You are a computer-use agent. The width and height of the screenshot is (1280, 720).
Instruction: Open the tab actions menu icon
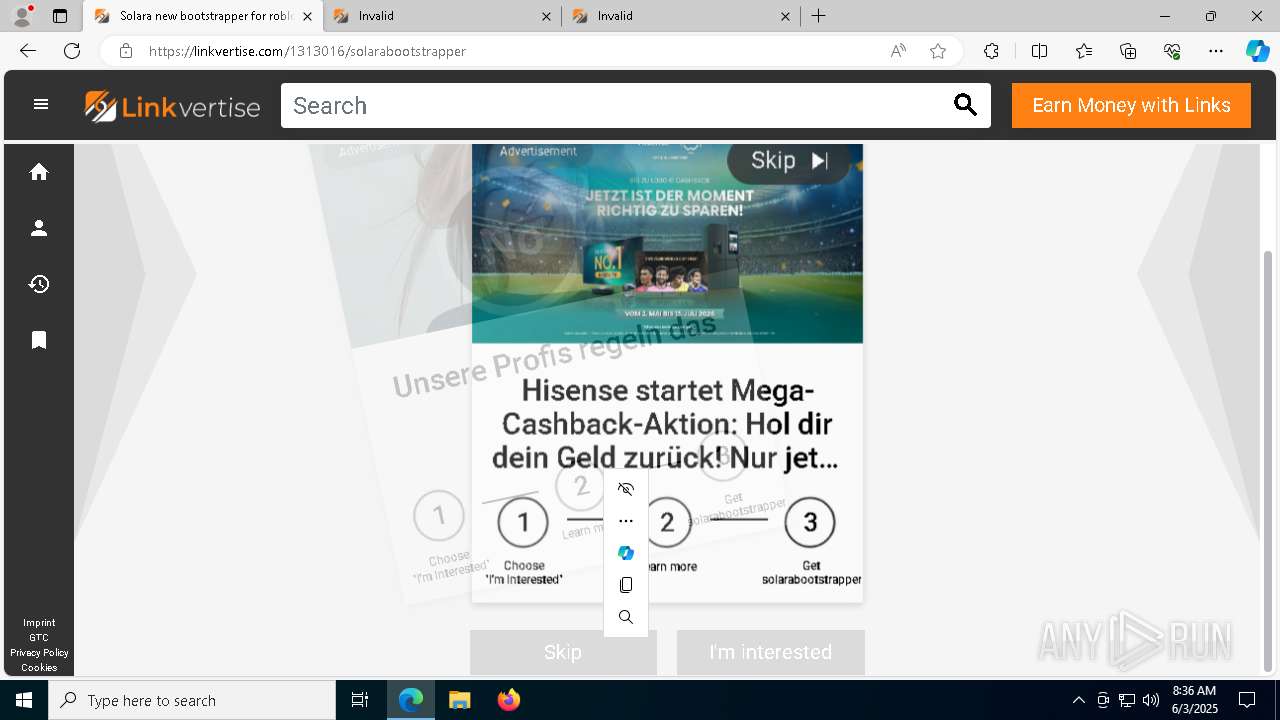60,16
